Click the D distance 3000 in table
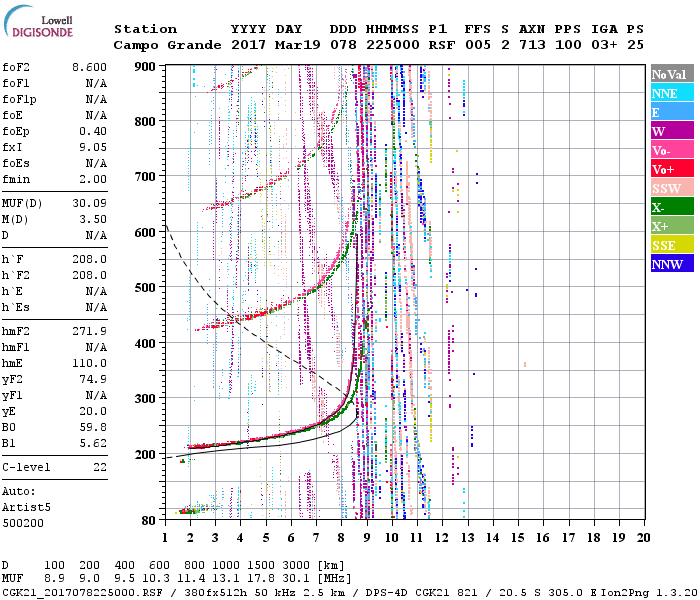Screen dimensions: 700x600 point(296,565)
